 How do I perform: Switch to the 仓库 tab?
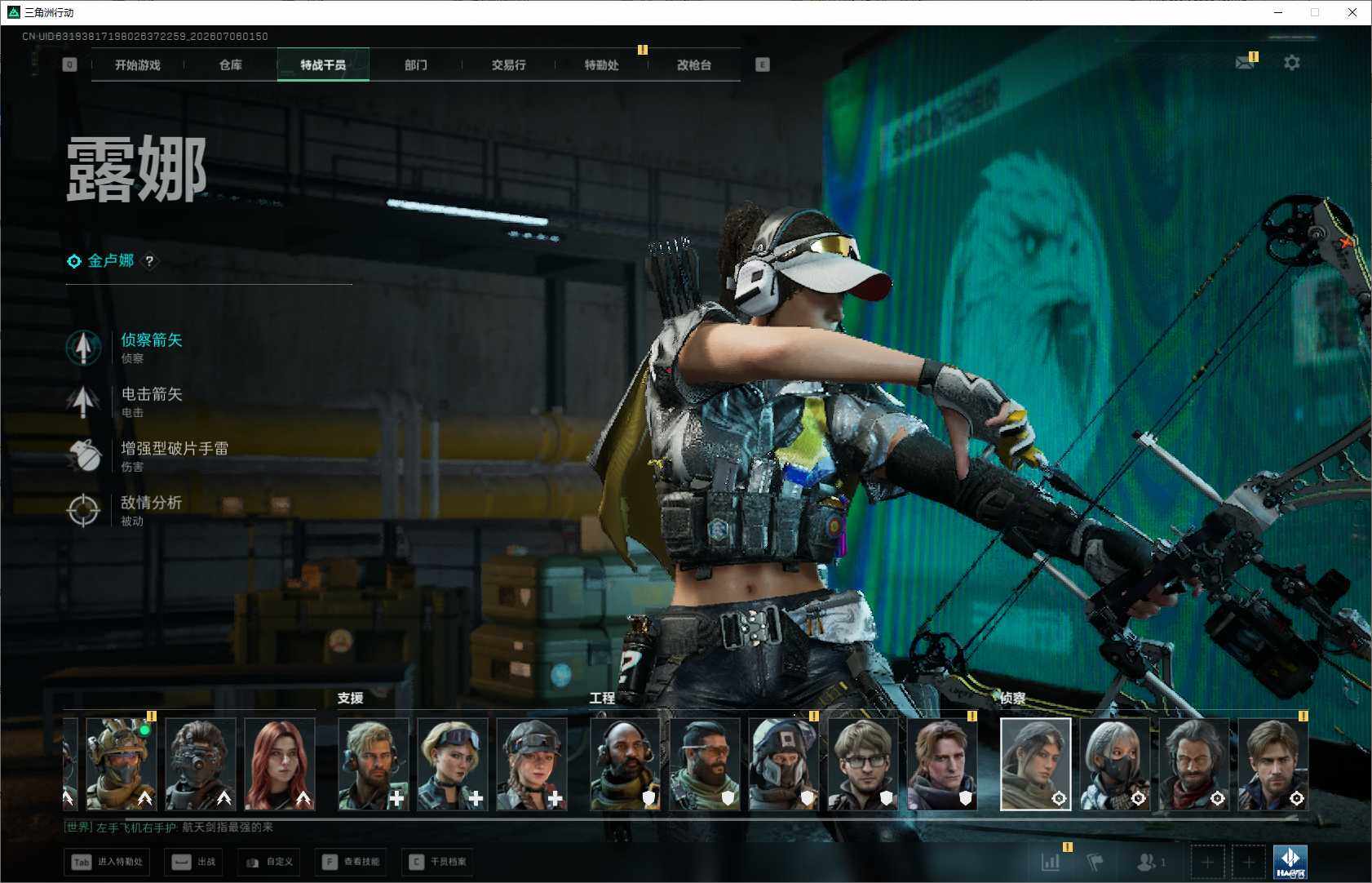(x=231, y=65)
